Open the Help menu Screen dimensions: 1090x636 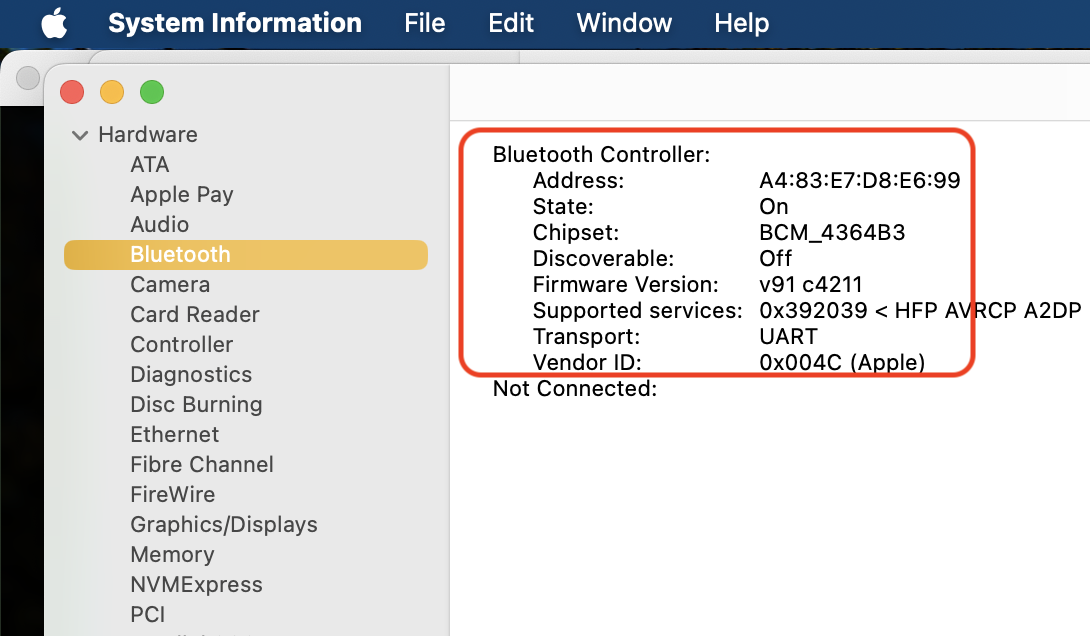click(742, 23)
